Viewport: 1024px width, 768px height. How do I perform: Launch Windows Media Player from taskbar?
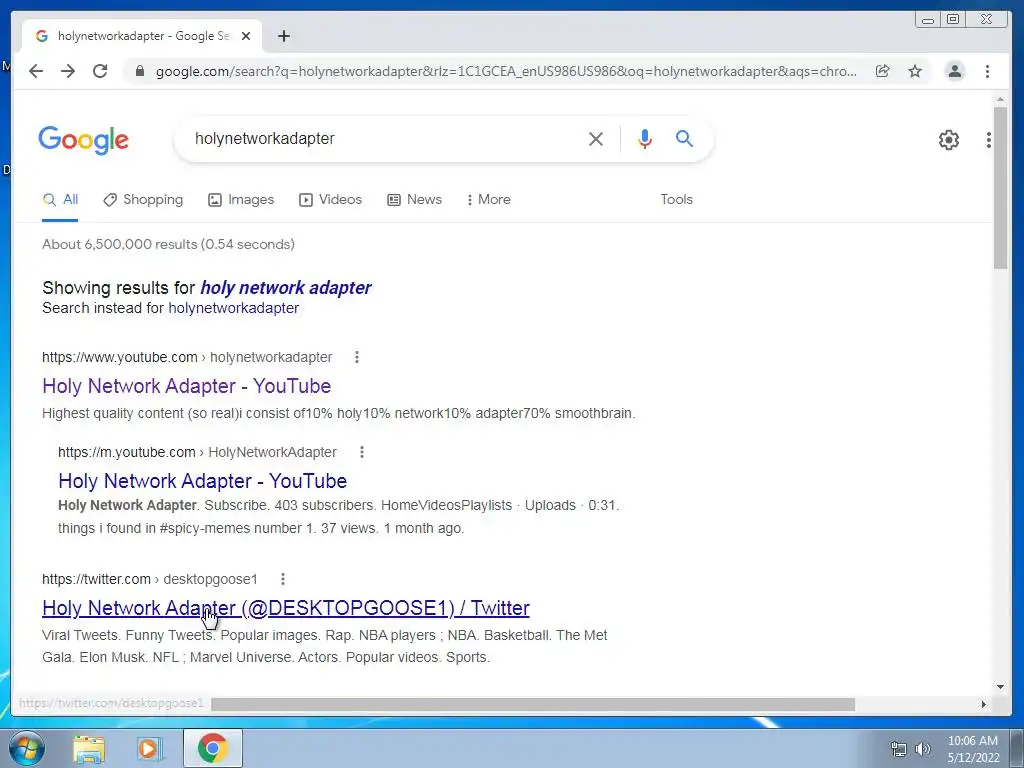point(149,748)
